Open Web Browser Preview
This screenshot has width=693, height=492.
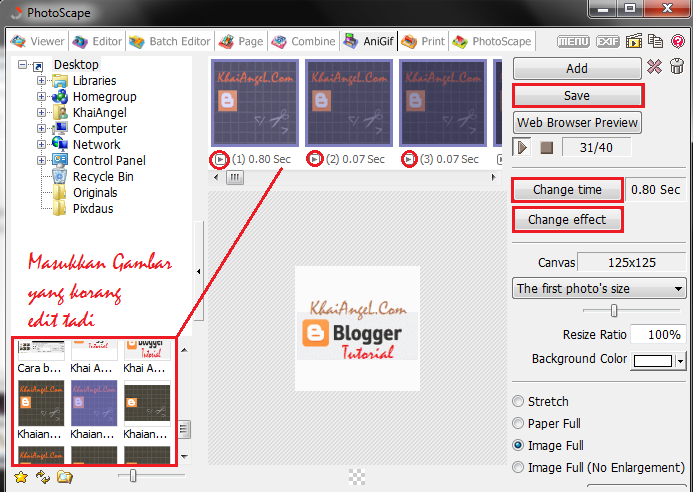coord(577,122)
